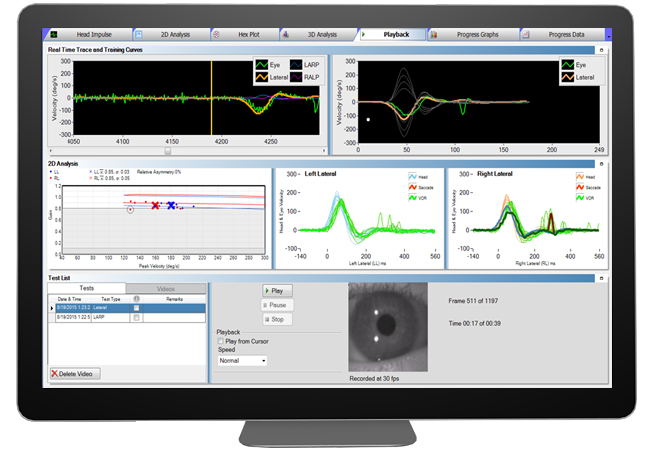Click the Delete Video button
This screenshot has height=450, width=650.
coord(75,373)
